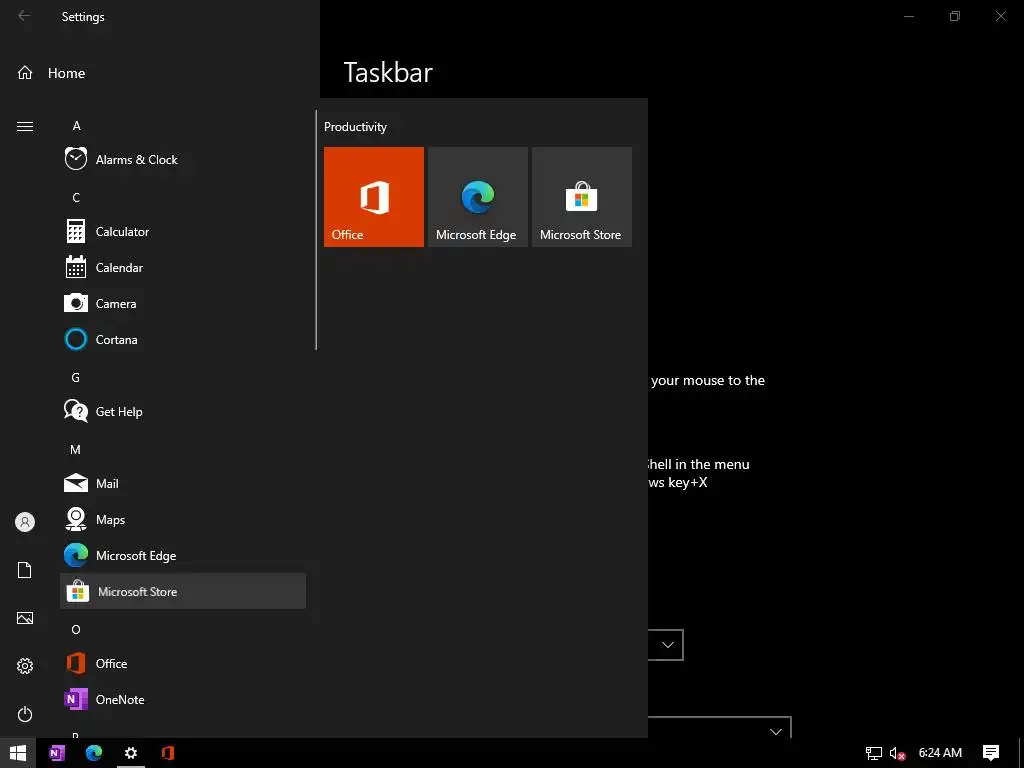Open Office from the app list
Image resolution: width=1024 pixels, height=768 pixels.
coord(183,664)
